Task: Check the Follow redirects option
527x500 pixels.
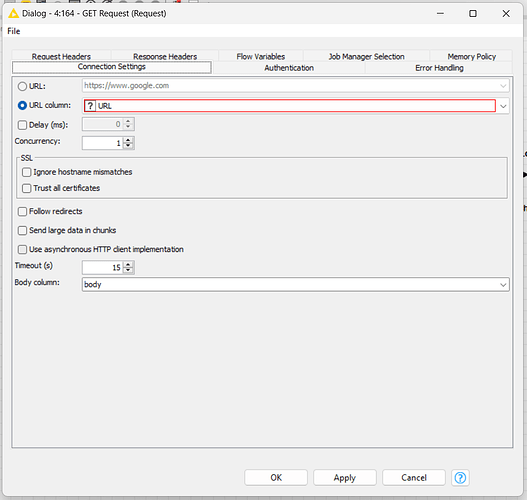Action: (x=22, y=211)
